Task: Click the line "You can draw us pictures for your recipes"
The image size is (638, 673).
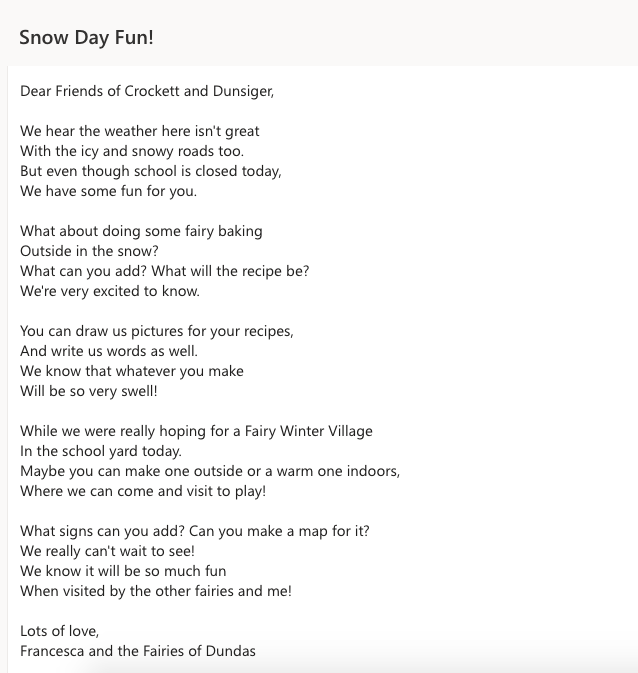Action: point(156,331)
